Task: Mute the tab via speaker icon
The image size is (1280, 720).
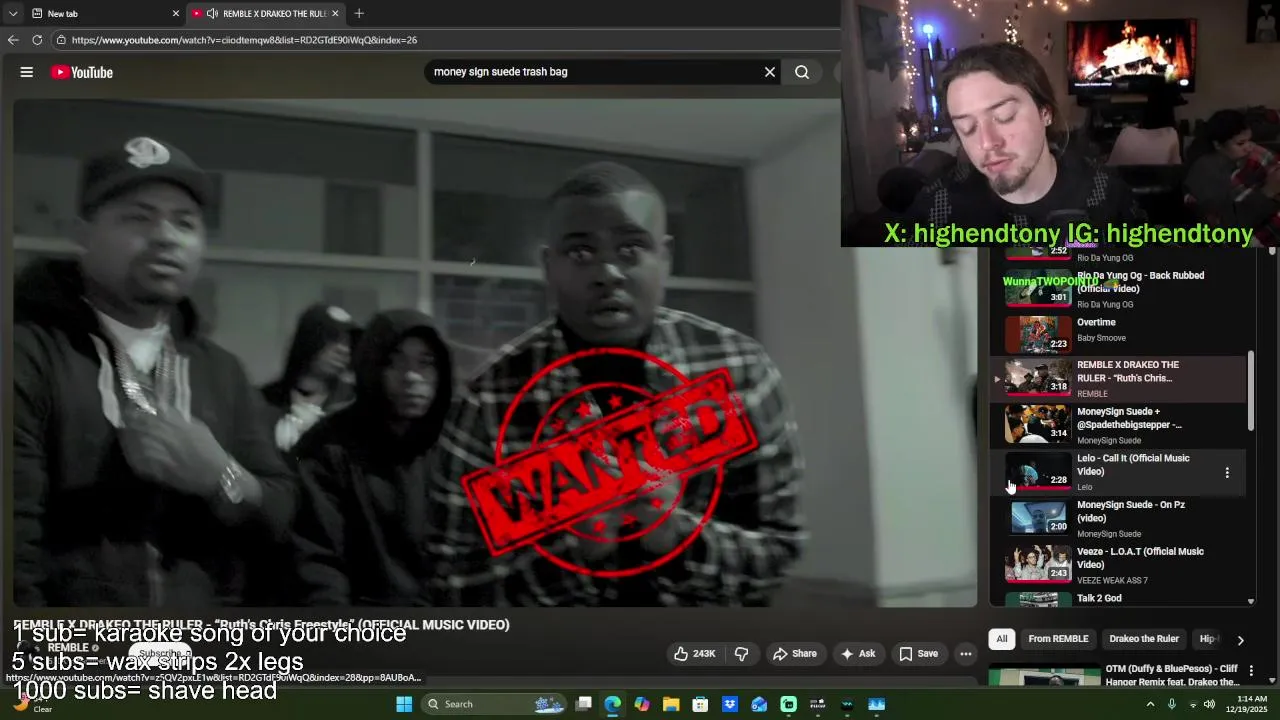Action: click(212, 13)
